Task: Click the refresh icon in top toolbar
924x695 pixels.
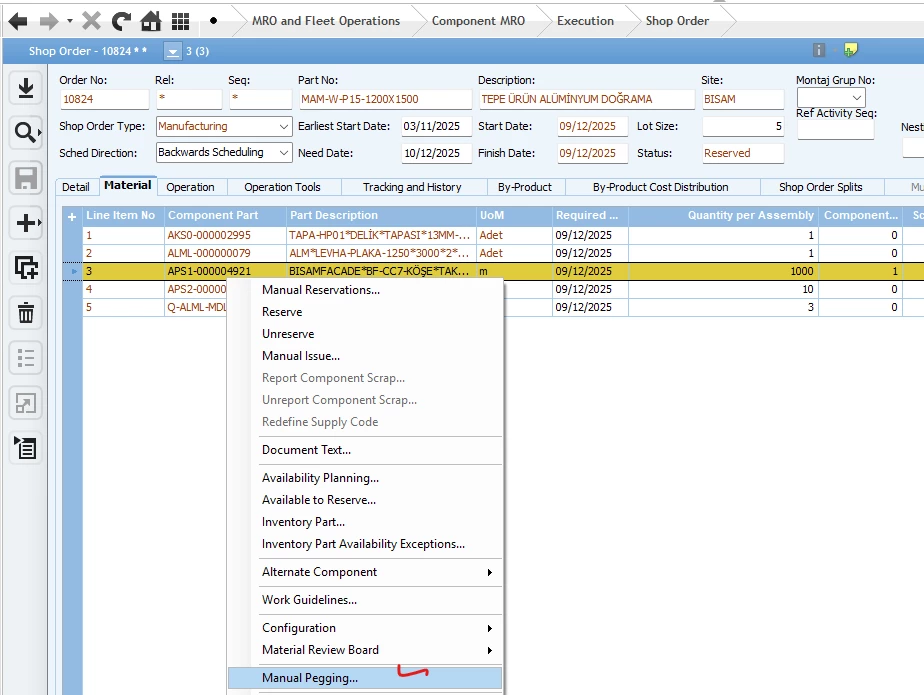Action: pos(121,21)
